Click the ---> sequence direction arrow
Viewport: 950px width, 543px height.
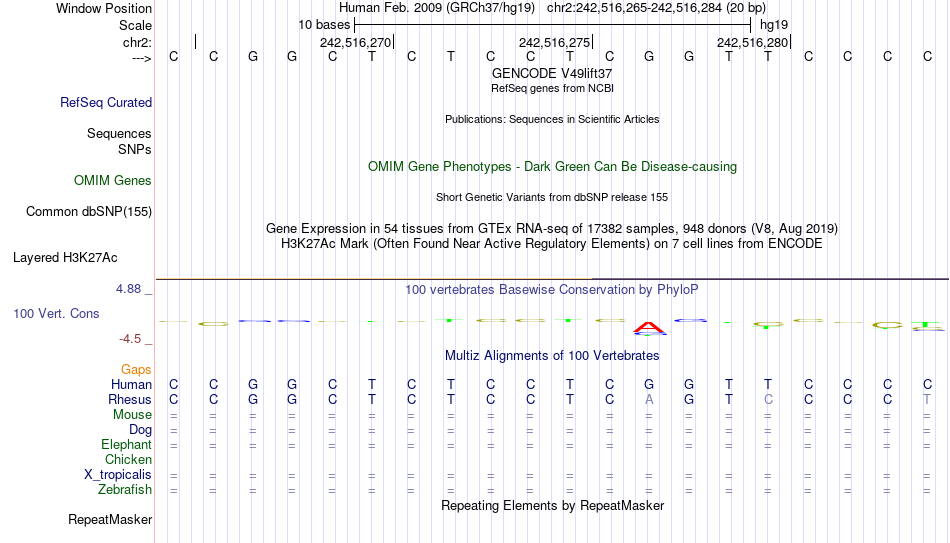pyautogui.click(x=142, y=58)
